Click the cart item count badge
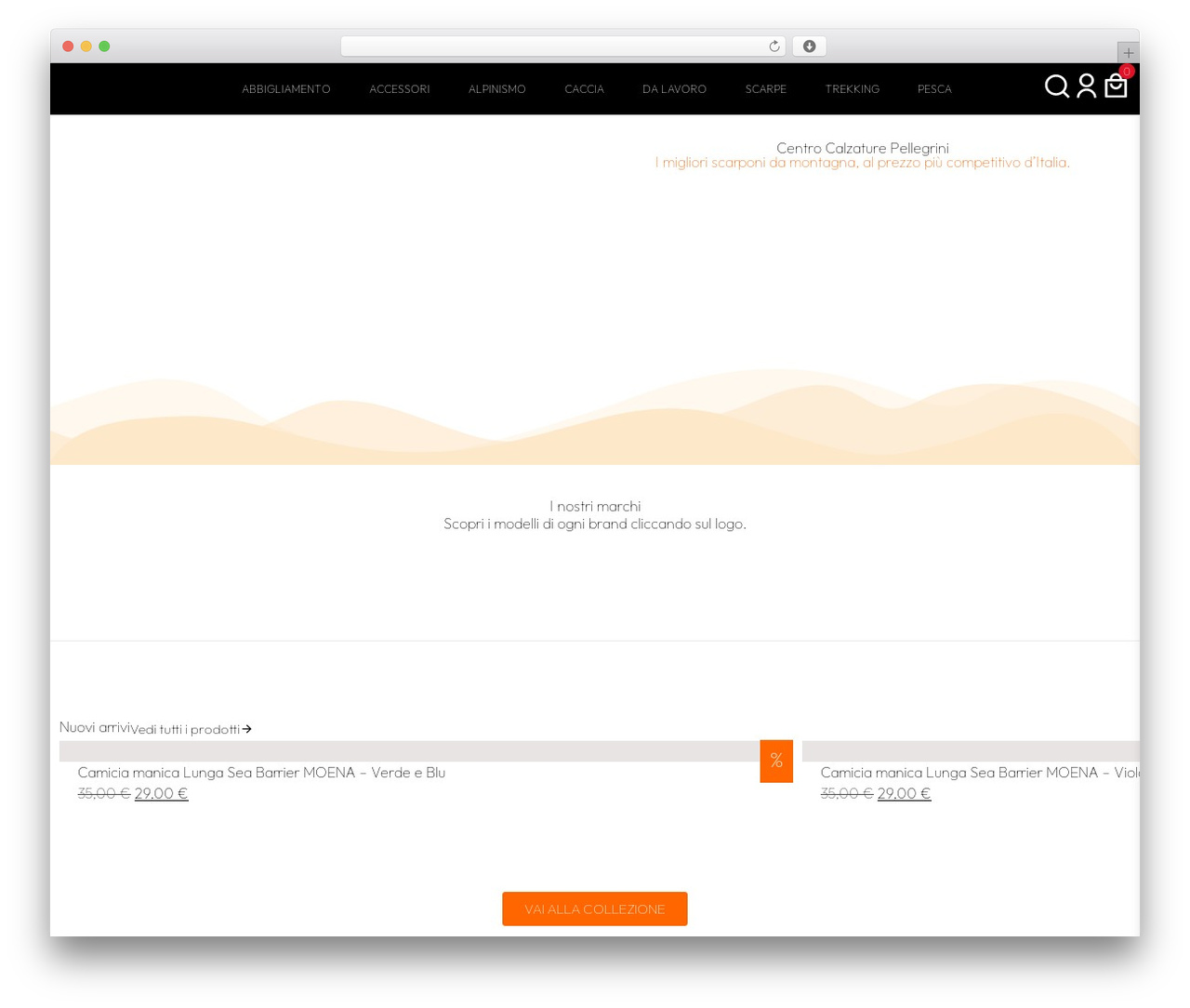This screenshot has height=1008, width=1190. (x=1127, y=72)
